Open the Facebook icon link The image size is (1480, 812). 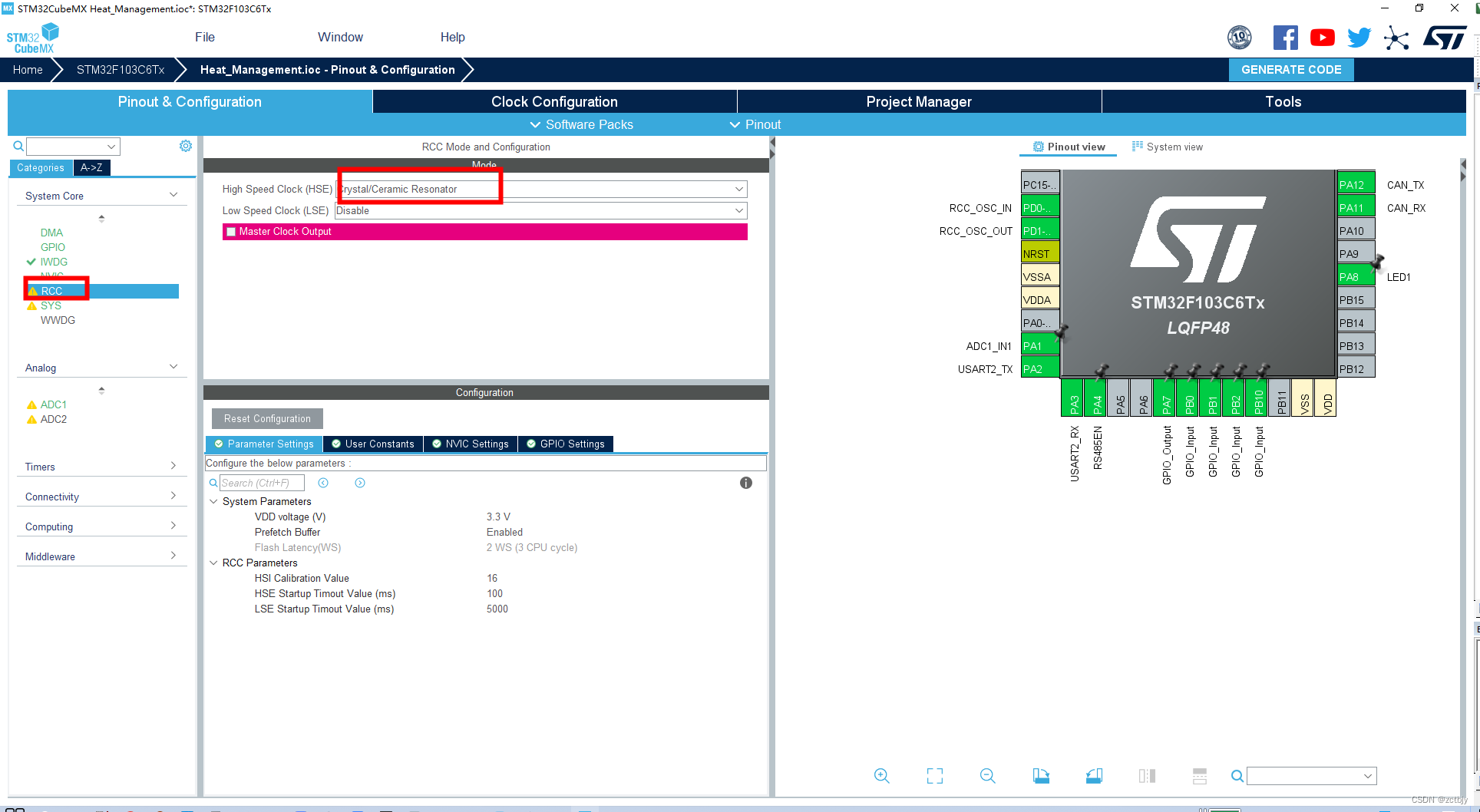point(1286,38)
